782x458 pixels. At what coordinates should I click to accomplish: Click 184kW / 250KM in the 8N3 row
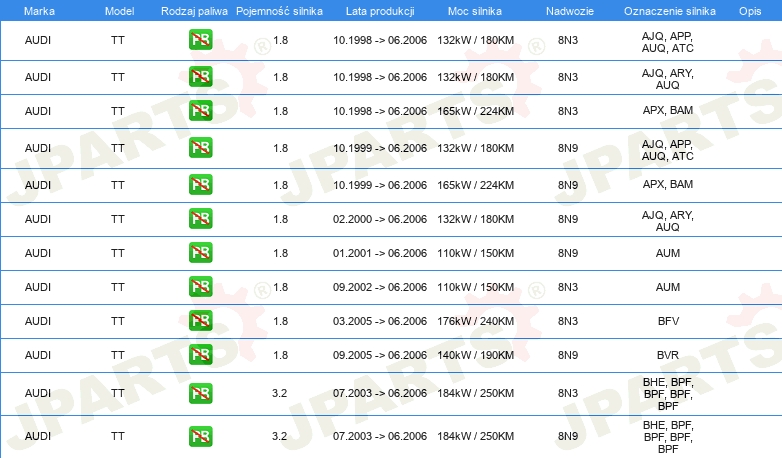[475, 393]
